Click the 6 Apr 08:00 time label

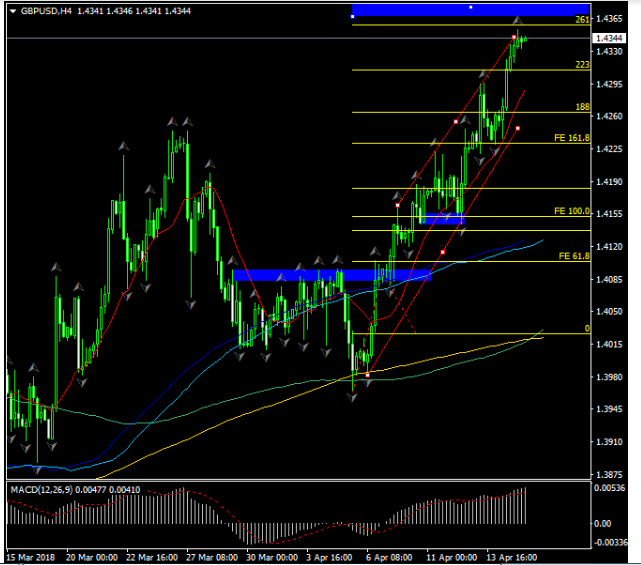pos(390,556)
